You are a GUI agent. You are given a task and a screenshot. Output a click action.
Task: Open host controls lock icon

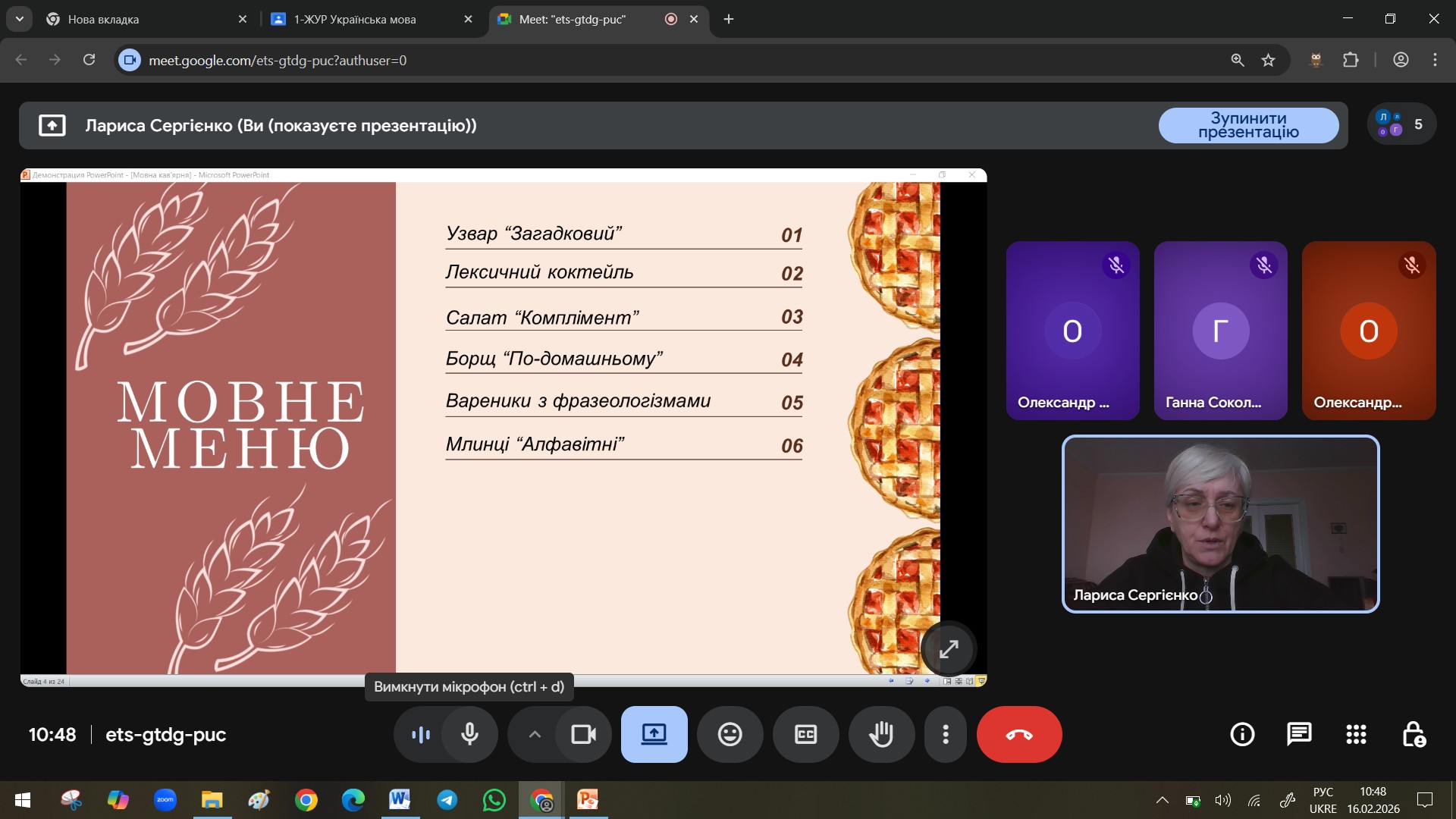[1414, 734]
